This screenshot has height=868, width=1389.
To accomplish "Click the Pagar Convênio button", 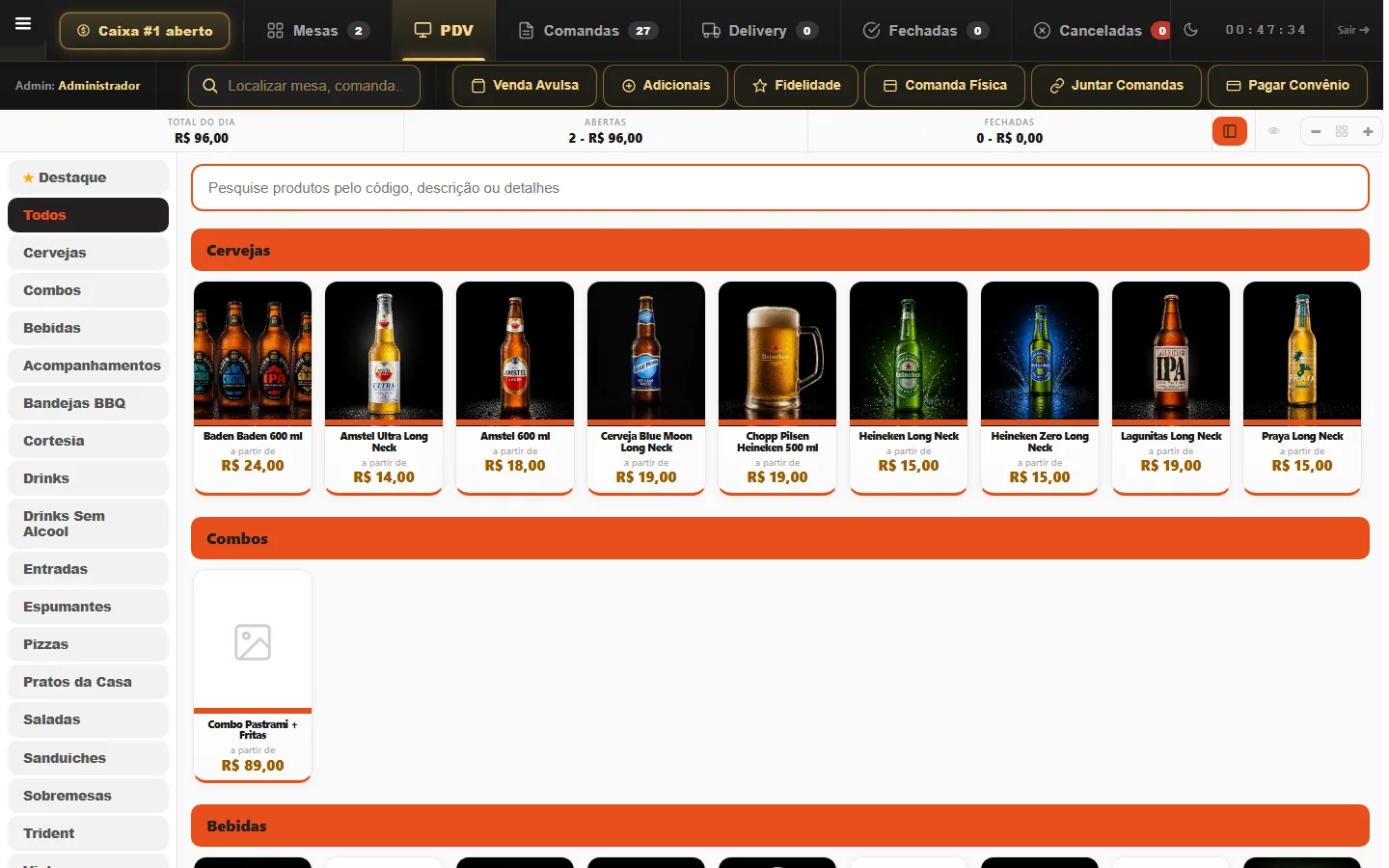I will point(1288,86).
